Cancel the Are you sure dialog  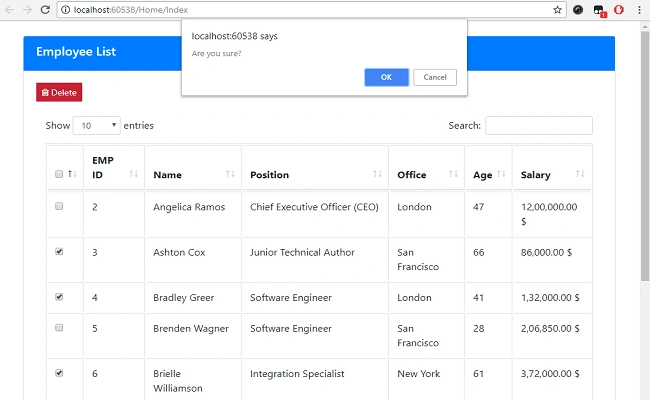435,77
